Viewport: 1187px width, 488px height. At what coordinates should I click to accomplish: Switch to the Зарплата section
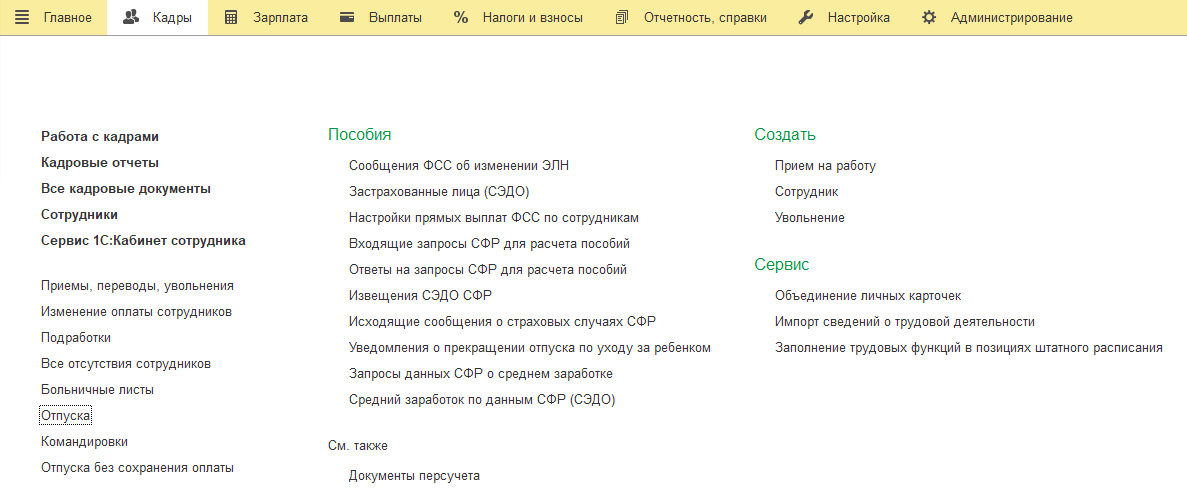pyautogui.click(x=281, y=17)
